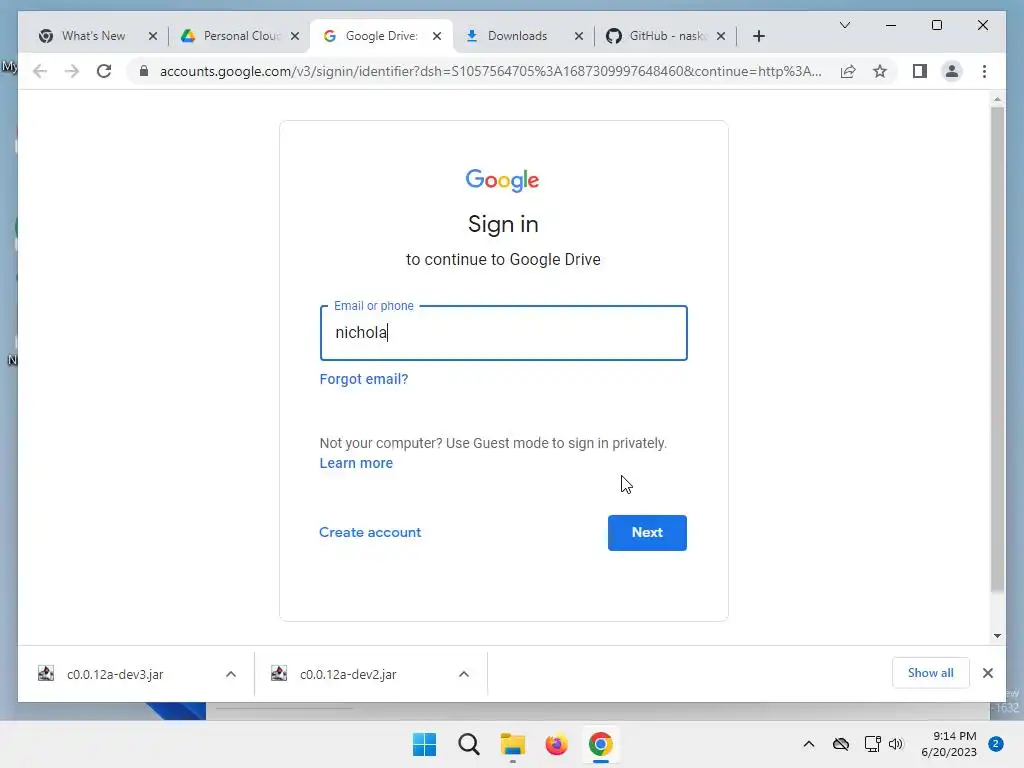Screen dimensions: 1024x768
Task: Click the scrollbar down arrow
Action: [x=997, y=635]
